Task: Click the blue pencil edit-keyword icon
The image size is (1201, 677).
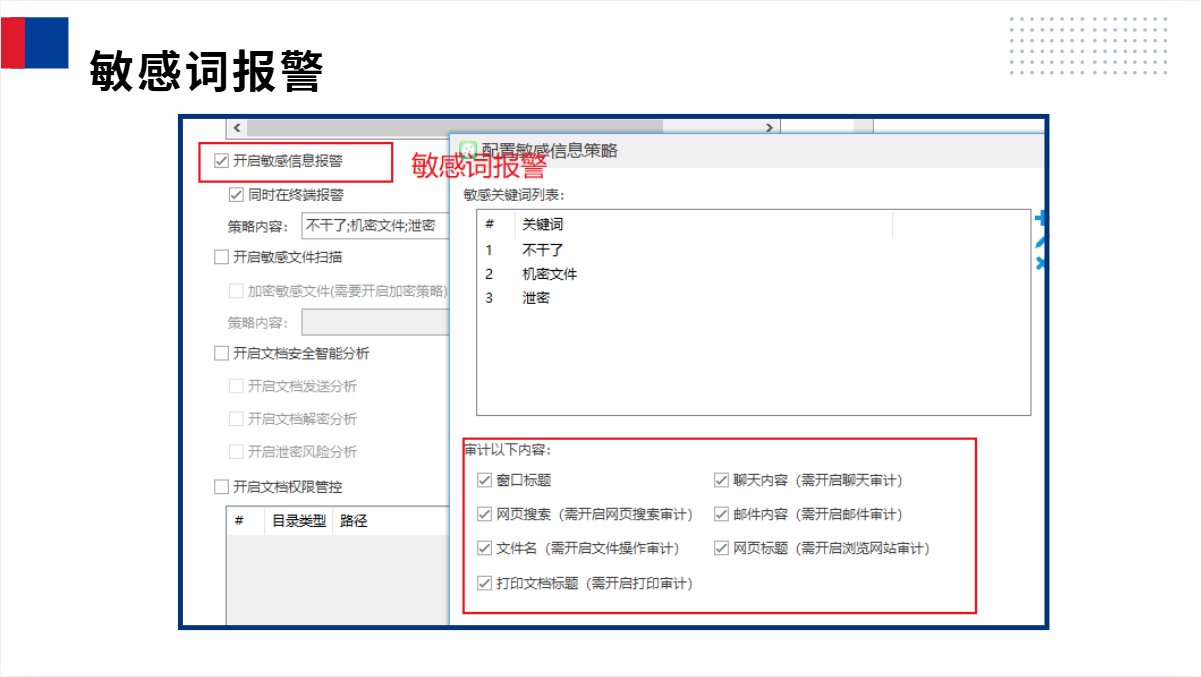Action: (1041, 241)
